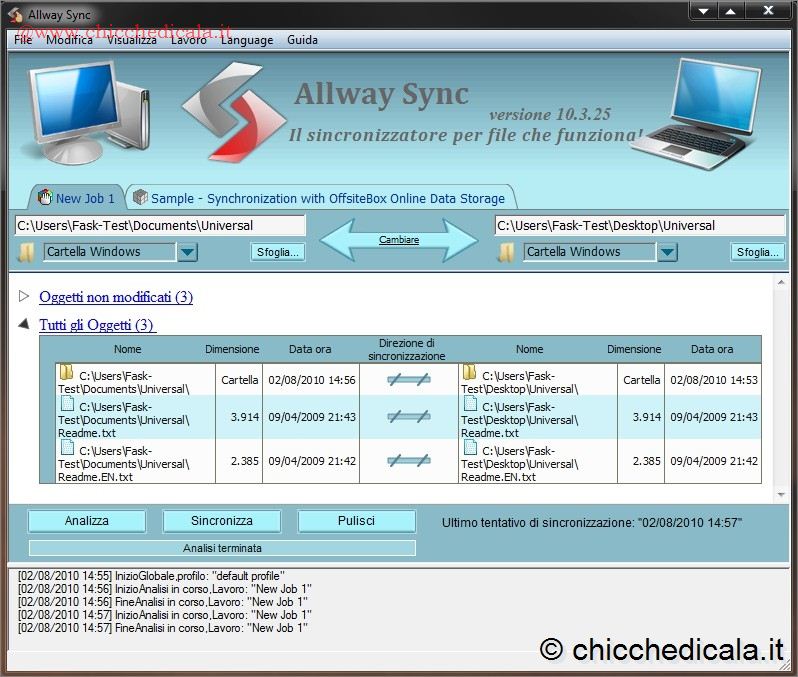Image resolution: width=798 pixels, height=677 pixels.
Task: Click sync direction icon for the Cartella row
Action: 410,379
